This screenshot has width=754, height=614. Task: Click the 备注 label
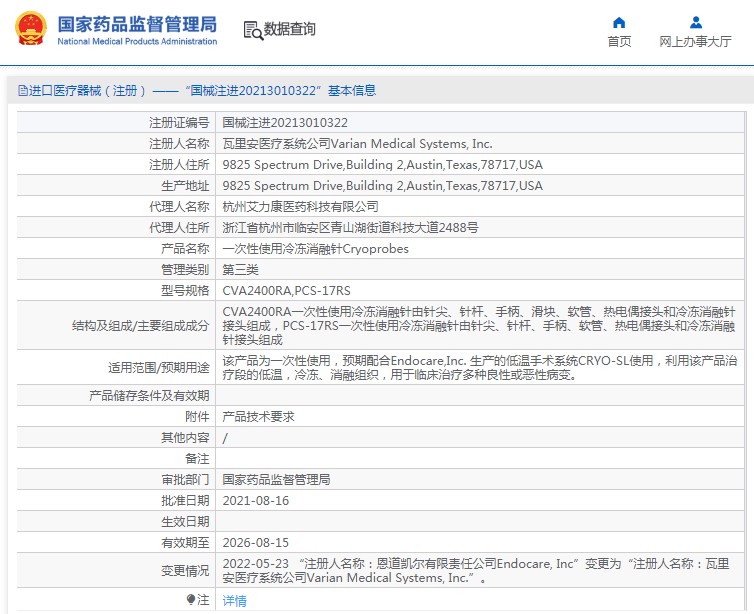pos(197,458)
